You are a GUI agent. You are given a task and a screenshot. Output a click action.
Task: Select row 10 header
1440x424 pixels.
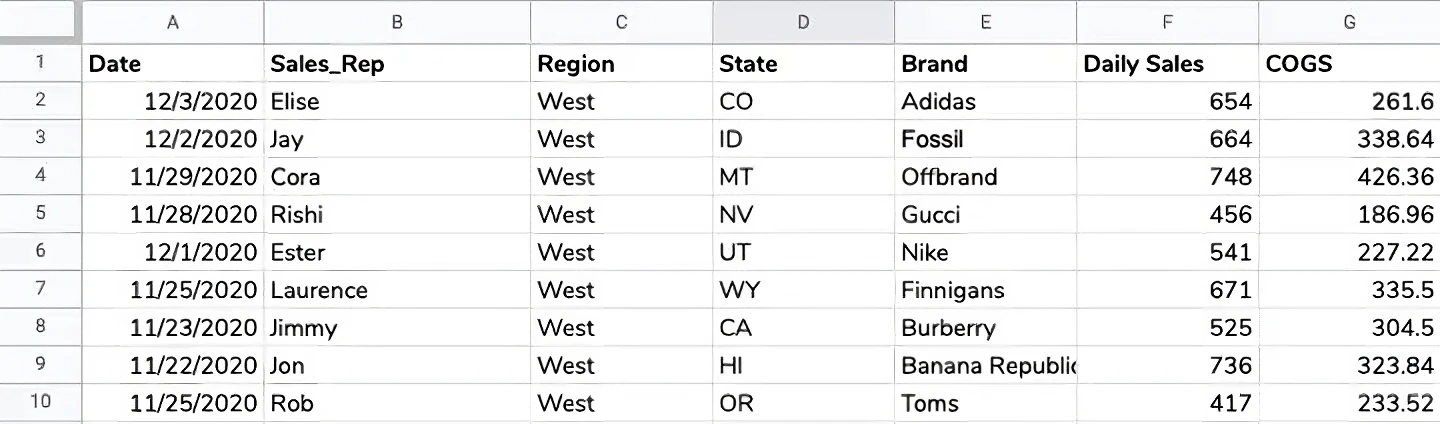[x=40, y=403]
